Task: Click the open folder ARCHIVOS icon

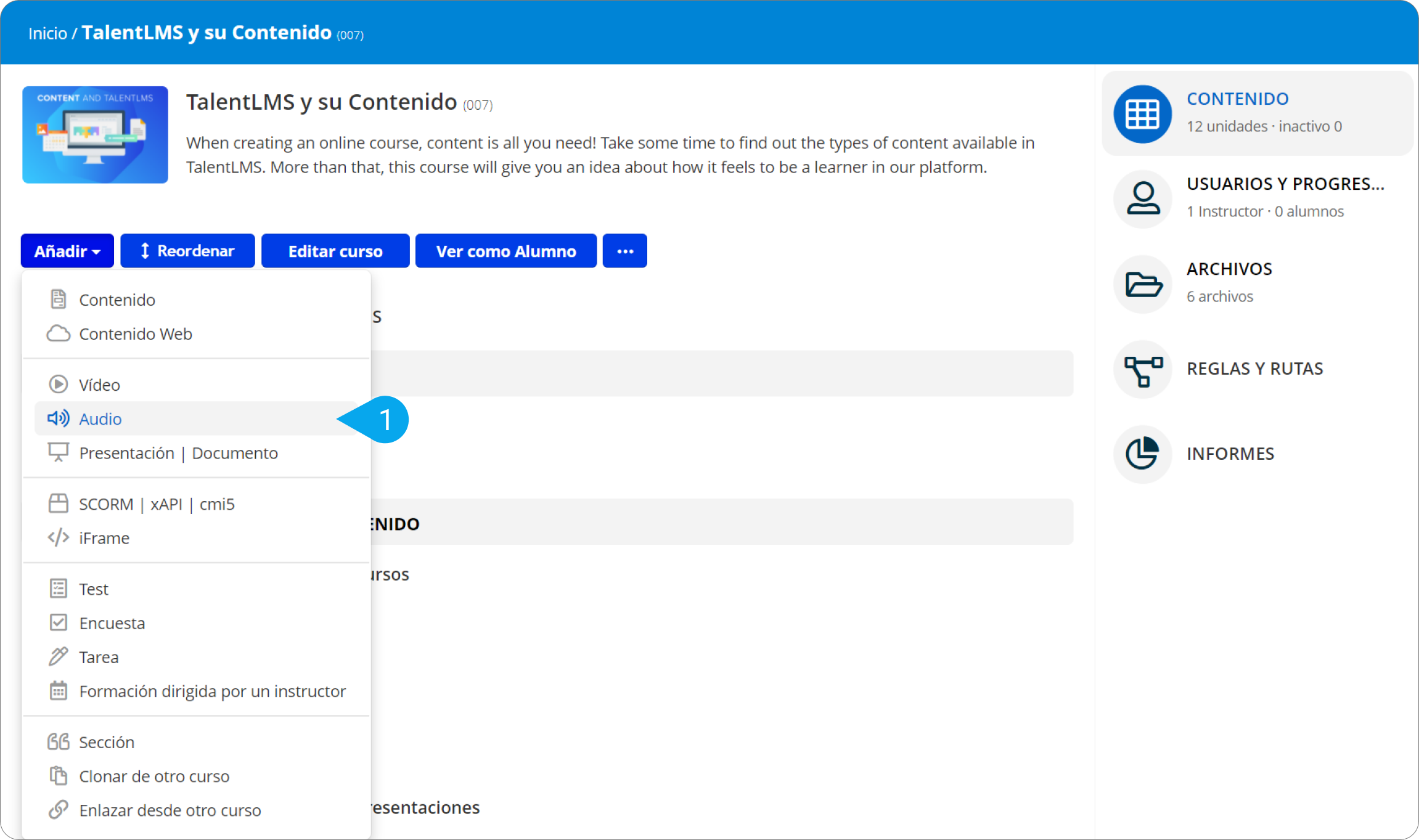Action: [x=1142, y=283]
